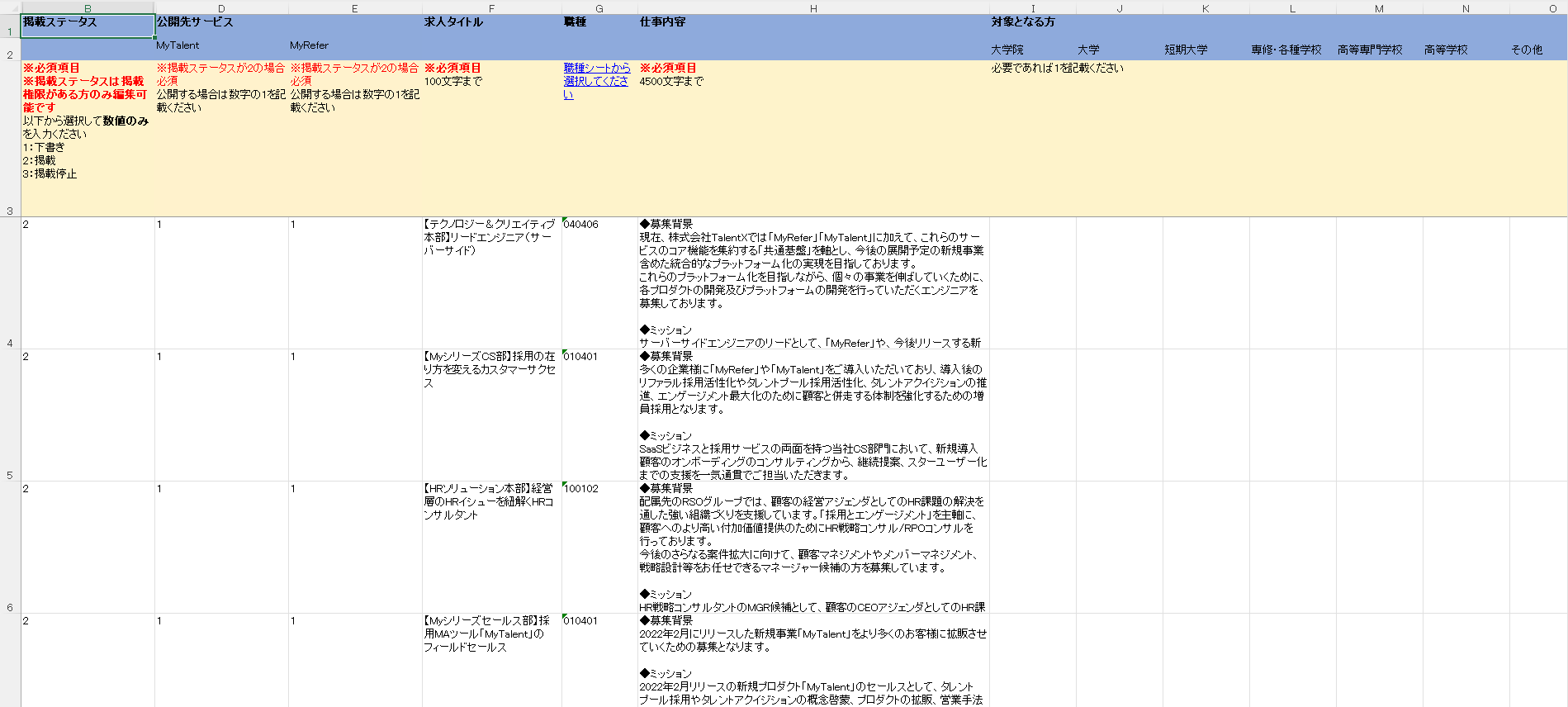The width and height of the screenshot is (1568, 707).
Task: Click the 職種シートから選択してください hyperlink
Action: coord(596,81)
